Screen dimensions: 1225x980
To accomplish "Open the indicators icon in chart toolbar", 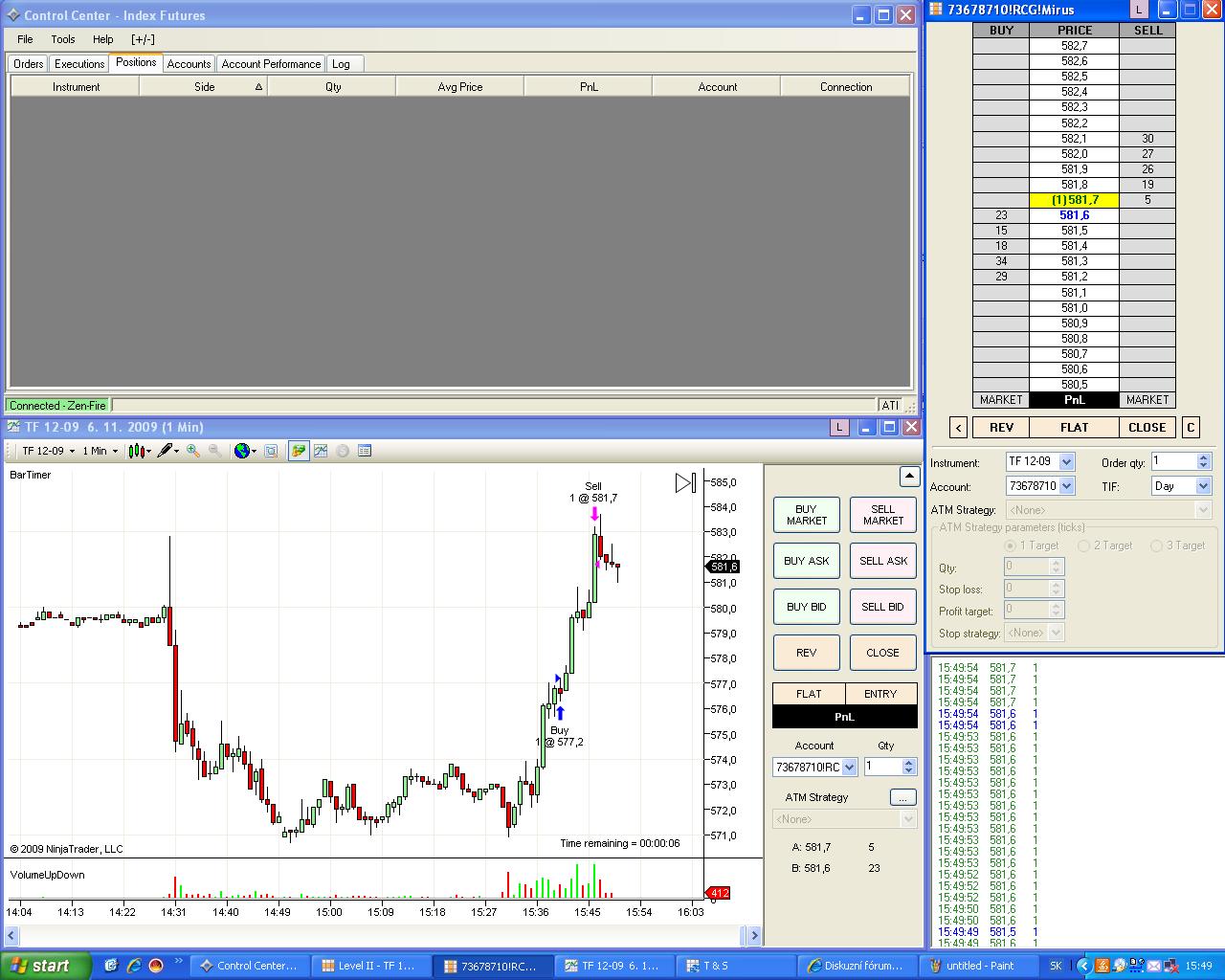I will (321, 451).
